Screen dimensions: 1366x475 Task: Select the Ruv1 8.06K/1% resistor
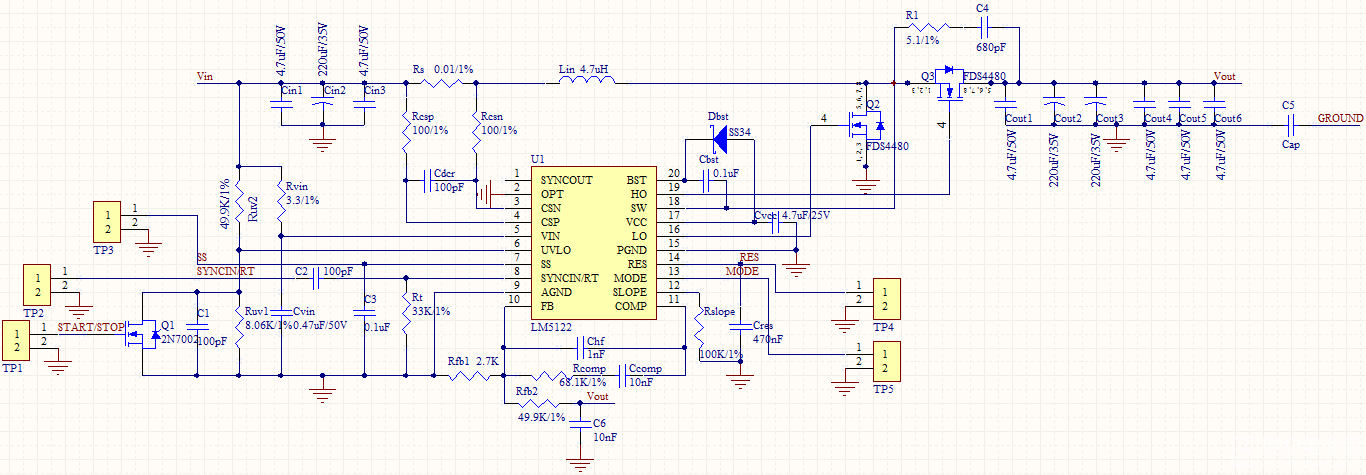238,326
